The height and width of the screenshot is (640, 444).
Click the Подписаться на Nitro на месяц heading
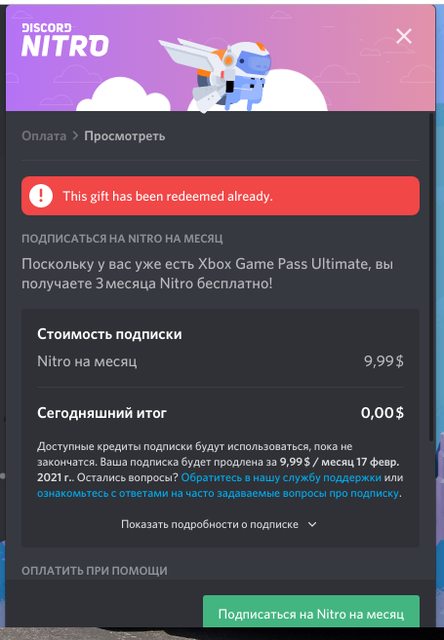(x=122, y=238)
